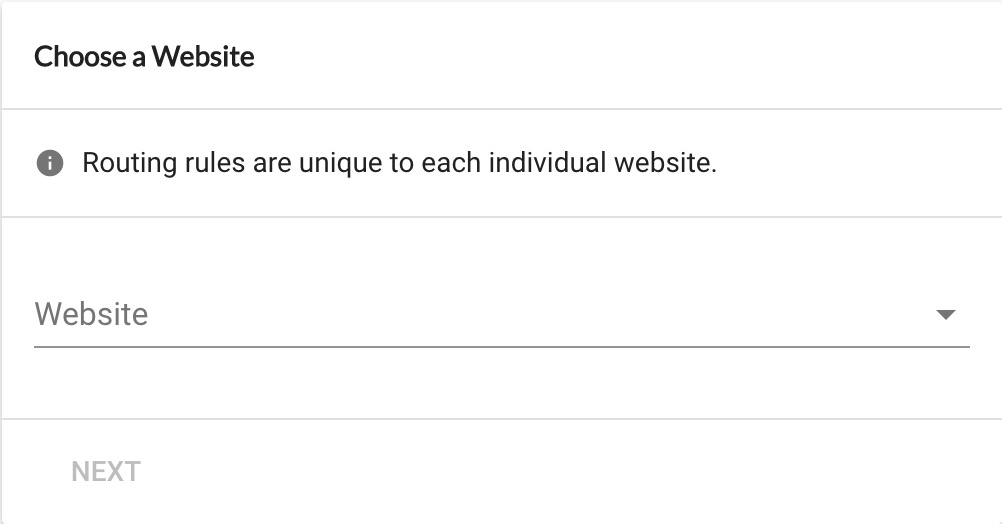Image resolution: width=1002 pixels, height=524 pixels.
Task: Click the 'Choose a Website' heading
Action: tap(144, 56)
